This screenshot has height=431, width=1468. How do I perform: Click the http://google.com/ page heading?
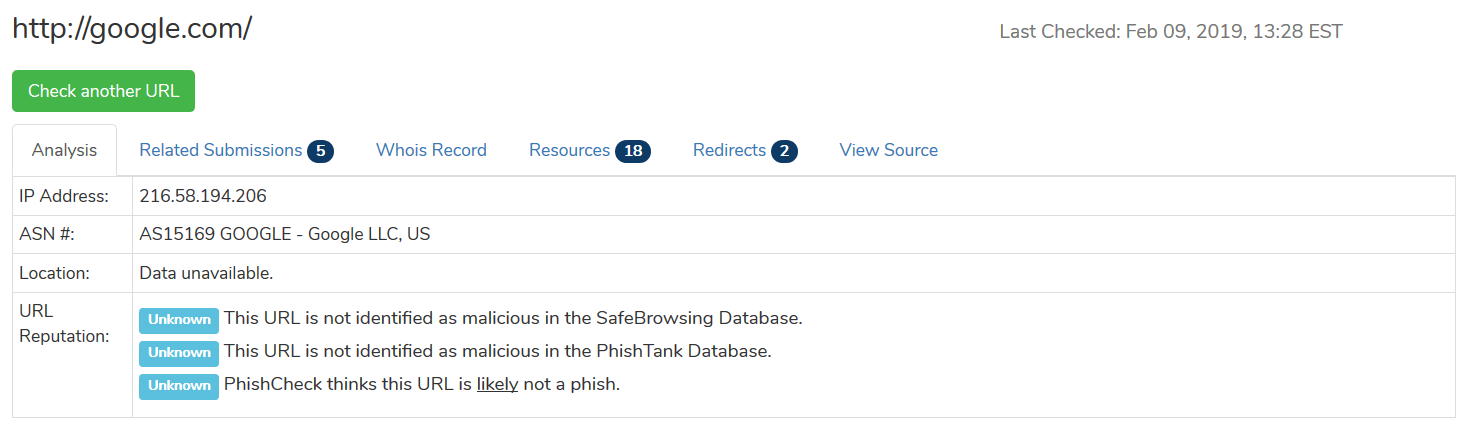click(131, 29)
